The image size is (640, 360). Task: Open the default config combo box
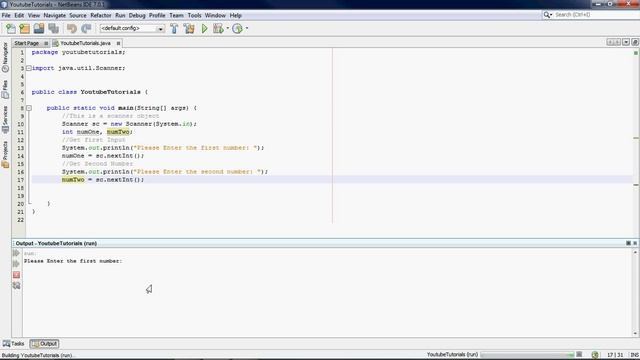click(x=132, y=29)
